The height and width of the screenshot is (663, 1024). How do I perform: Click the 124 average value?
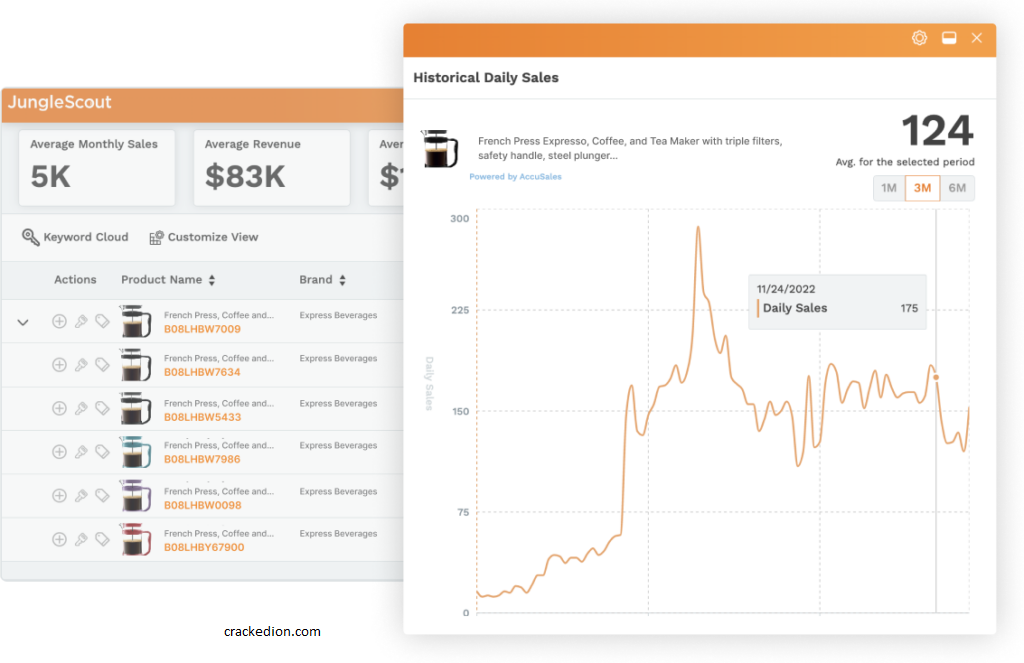click(937, 131)
